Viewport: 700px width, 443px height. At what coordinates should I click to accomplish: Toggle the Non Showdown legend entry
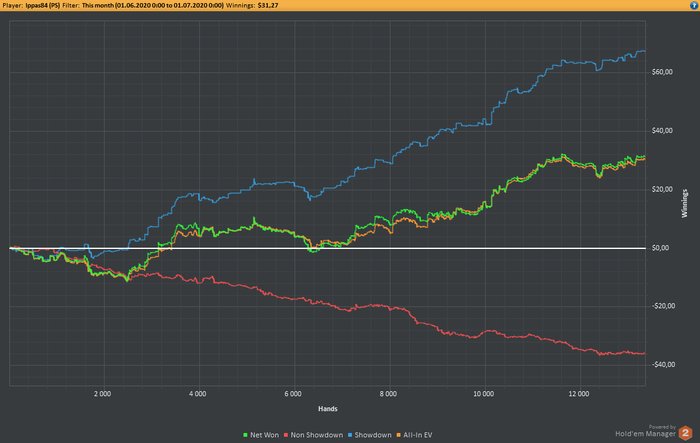(313, 435)
